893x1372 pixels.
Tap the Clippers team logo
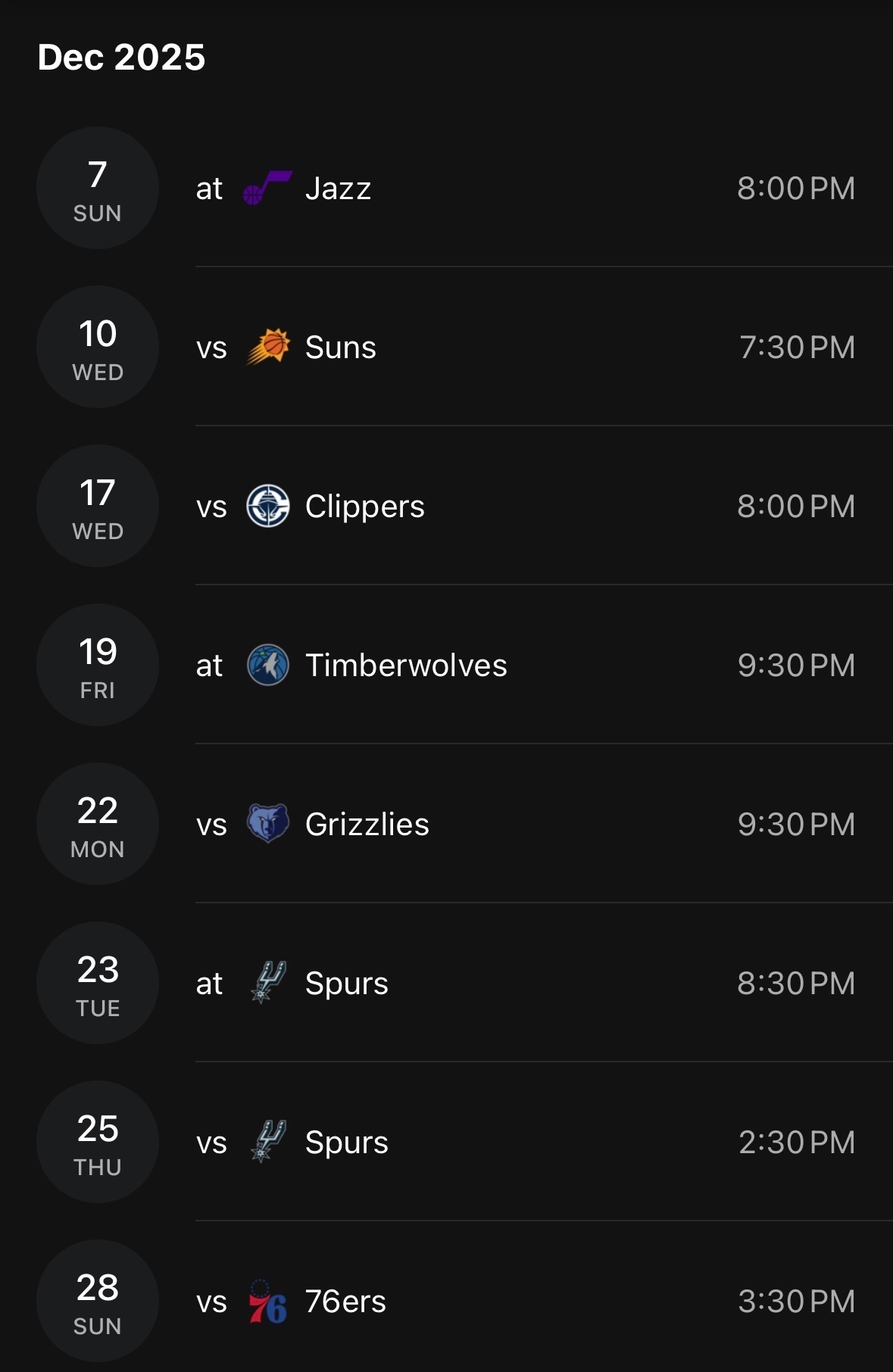coord(267,506)
